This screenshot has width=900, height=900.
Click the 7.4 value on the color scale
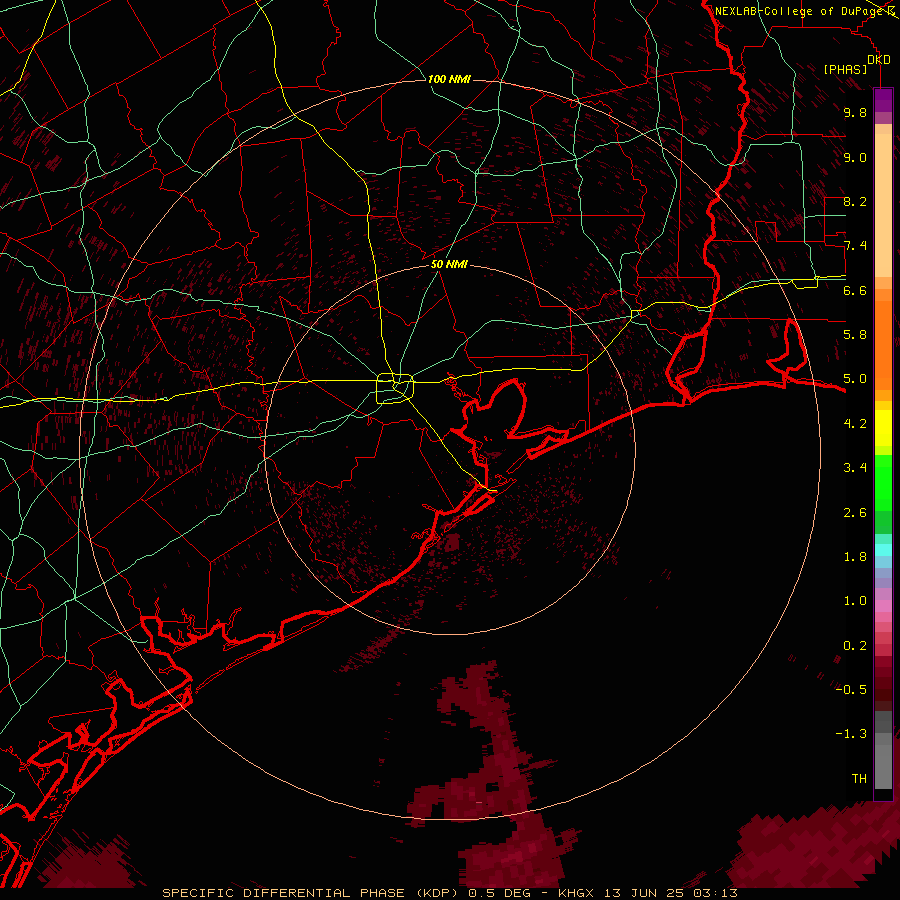coord(855,246)
